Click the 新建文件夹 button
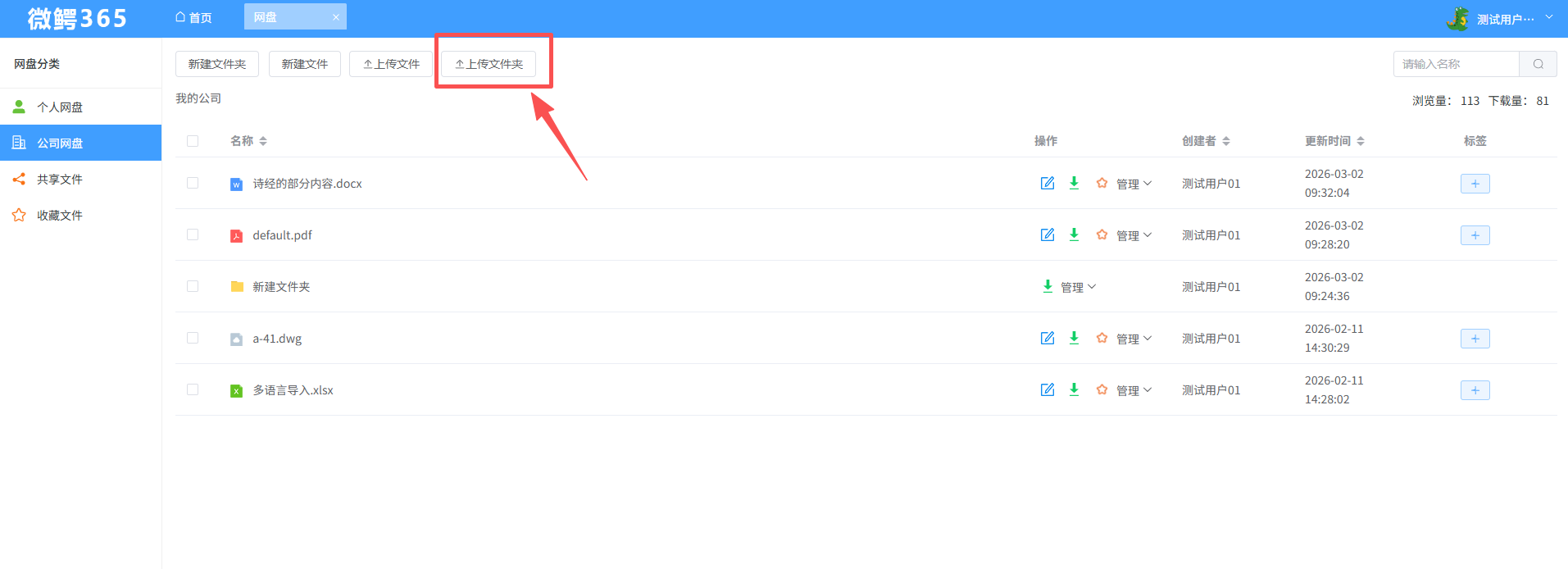This screenshot has width=1568, height=569. [217, 64]
